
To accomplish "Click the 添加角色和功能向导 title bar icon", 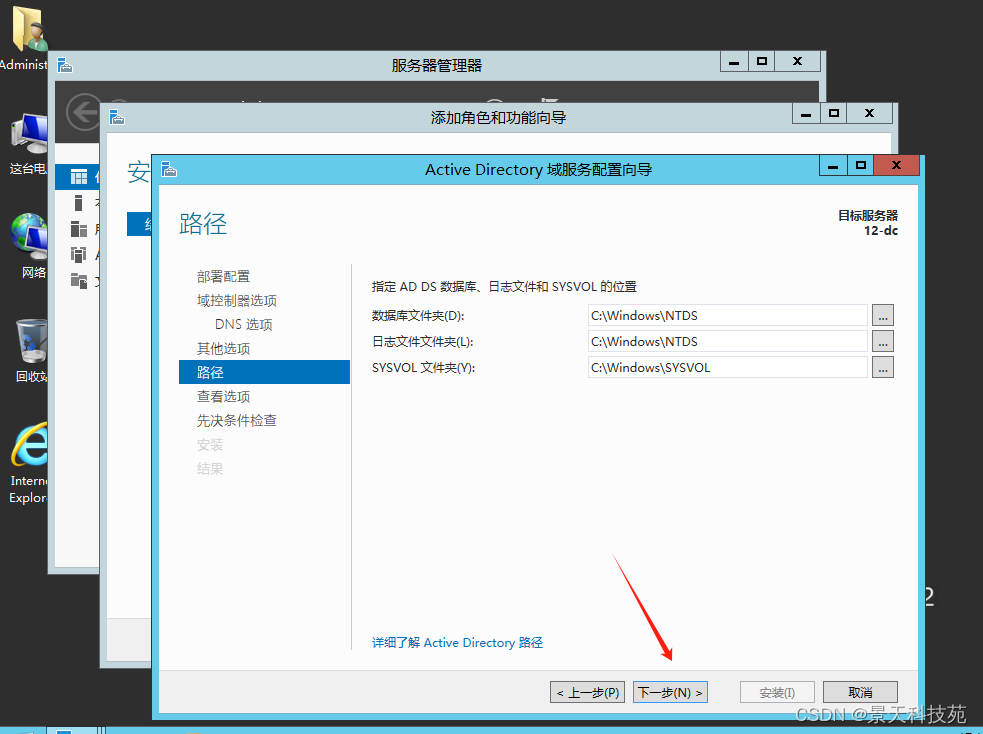I will [117, 117].
